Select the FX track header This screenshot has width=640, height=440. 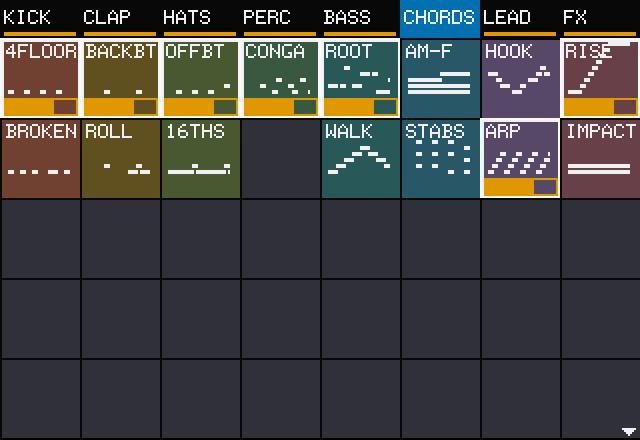tap(600, 19)
